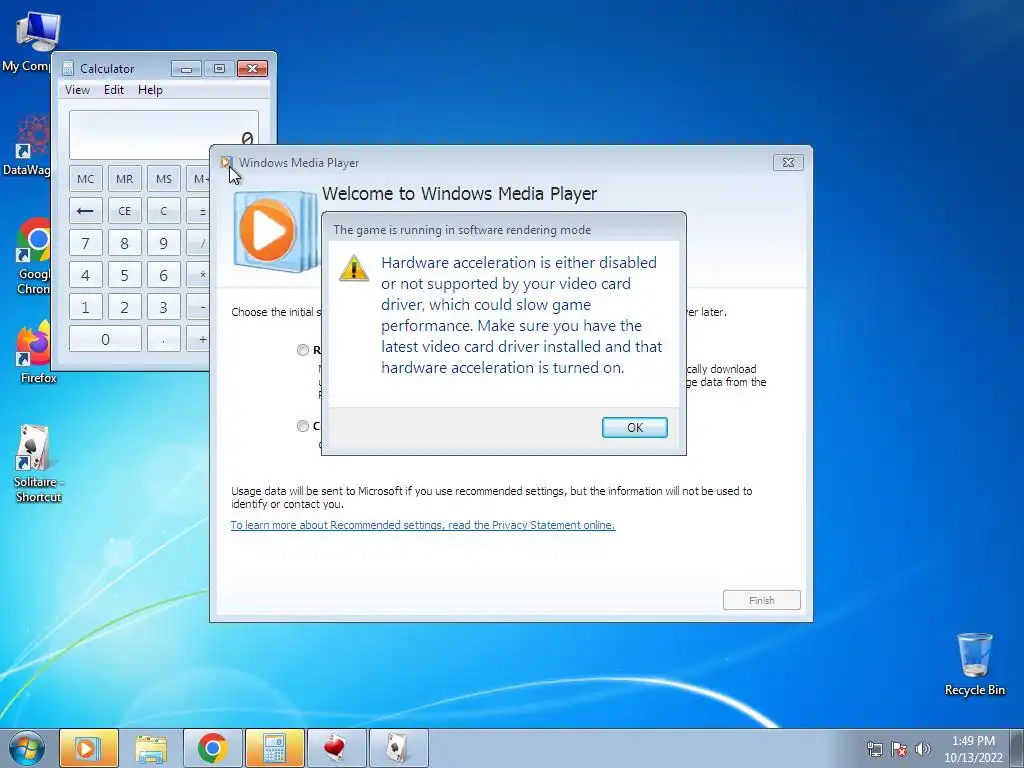1024x768 pixels.
Task: Click the Calculator title bar icon
Action: [68, 68]
